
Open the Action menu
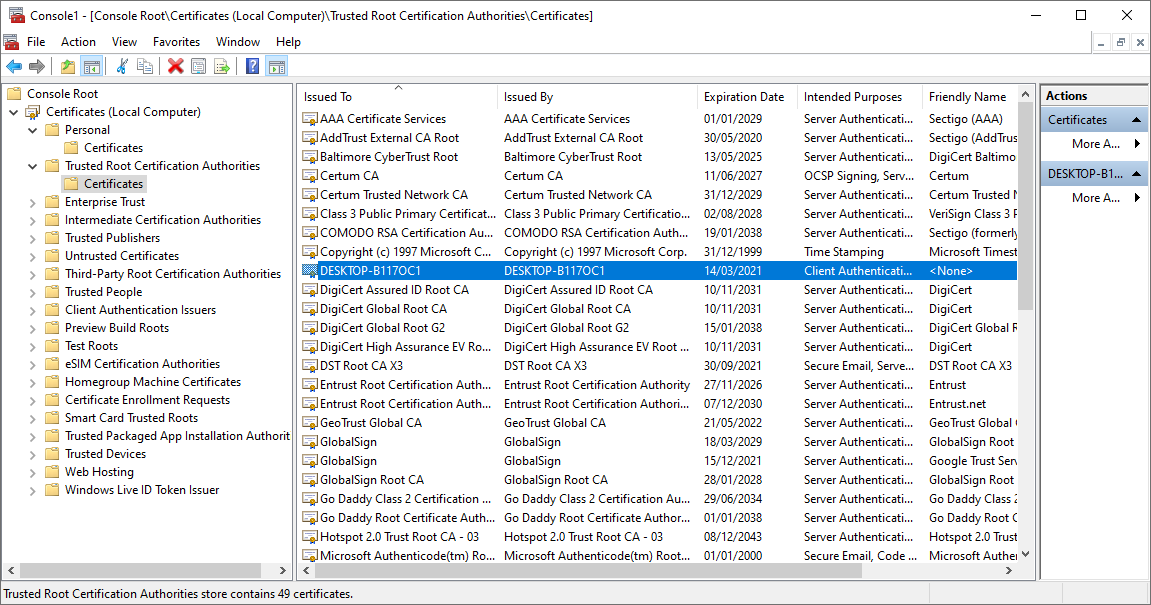tap(78, 42)
